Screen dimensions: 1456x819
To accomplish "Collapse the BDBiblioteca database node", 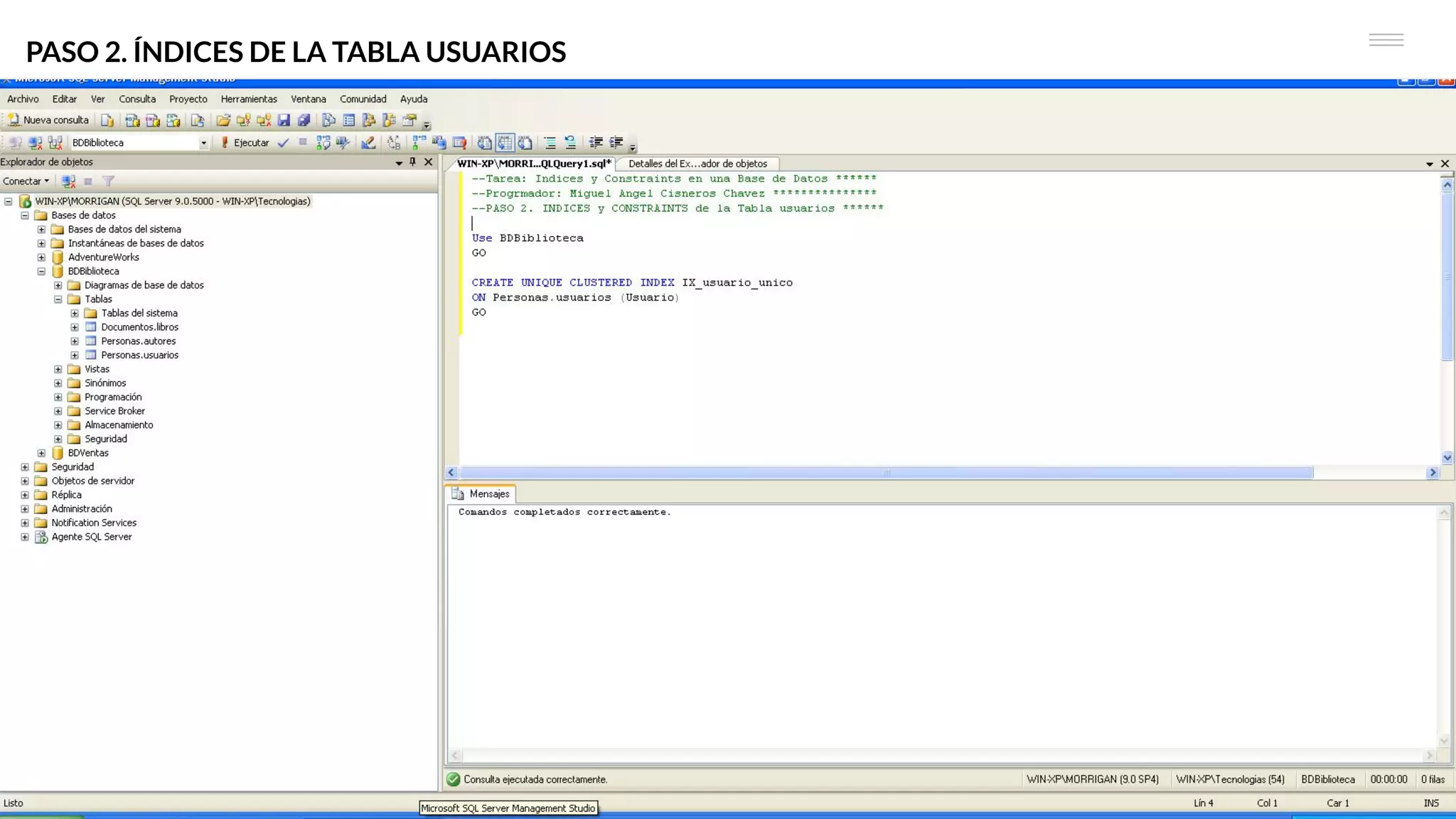I will pyautogui.click(x=41, y=272).
